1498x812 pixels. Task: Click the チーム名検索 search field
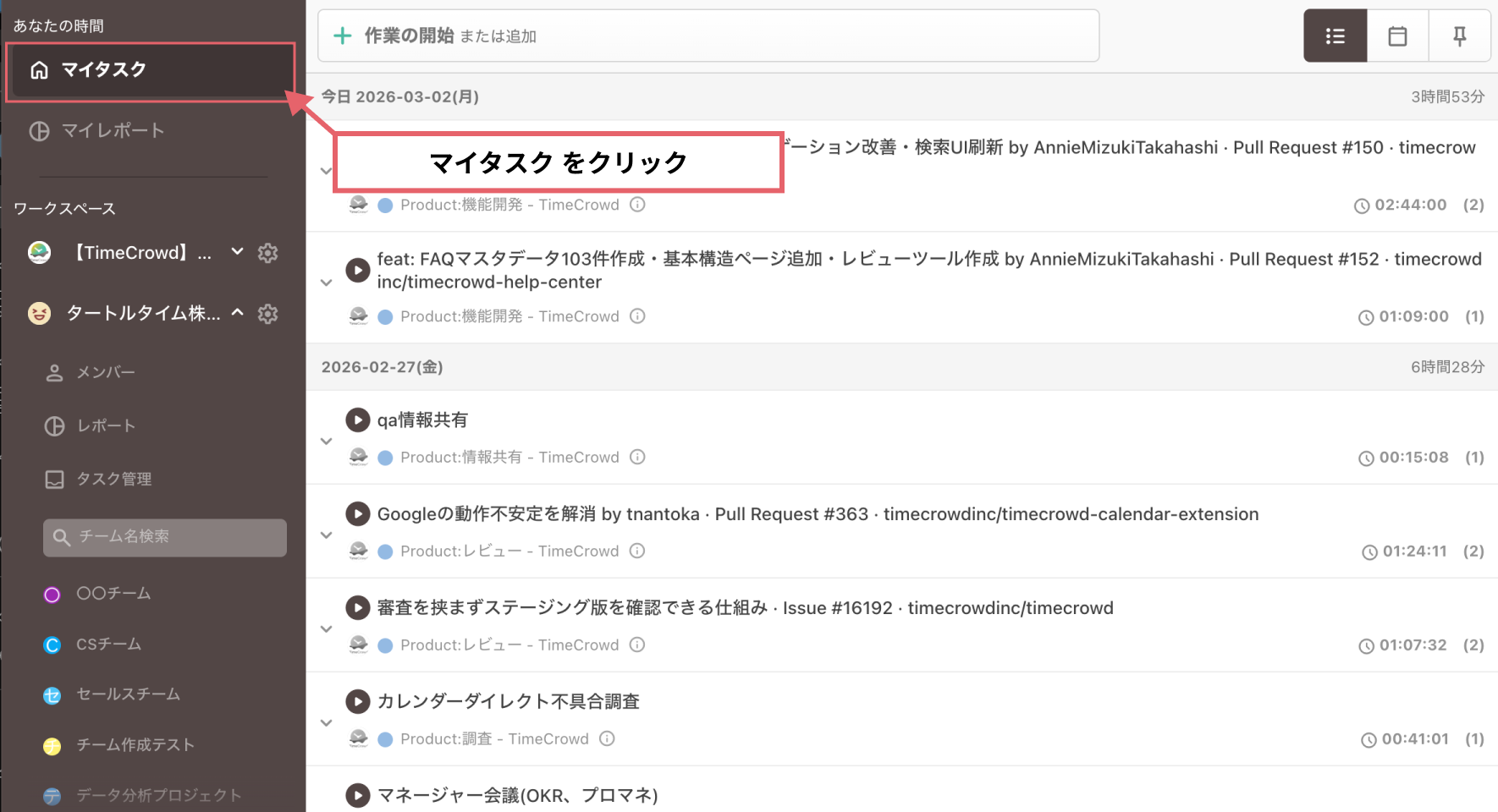click(x=165, y=537)
